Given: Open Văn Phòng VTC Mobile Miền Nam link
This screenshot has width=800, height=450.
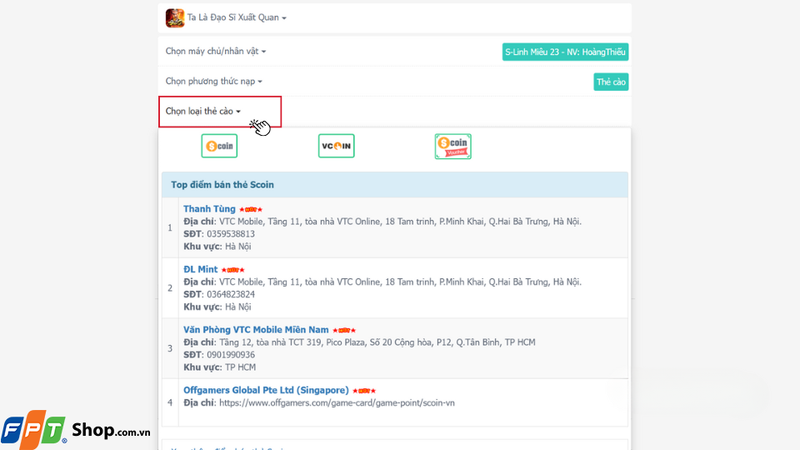Looking at the screenshot, I should [256, 330].
